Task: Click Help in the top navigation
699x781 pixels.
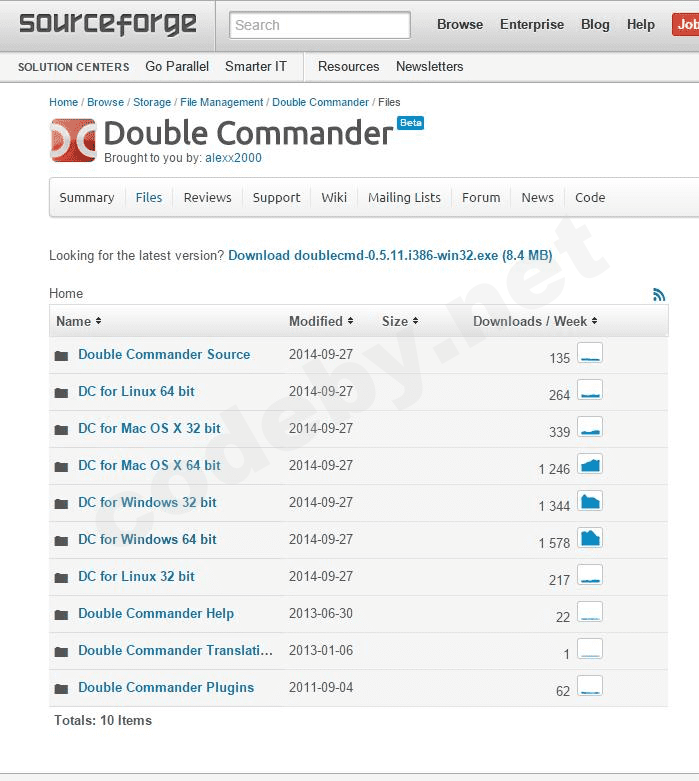Action: (641, 24)
